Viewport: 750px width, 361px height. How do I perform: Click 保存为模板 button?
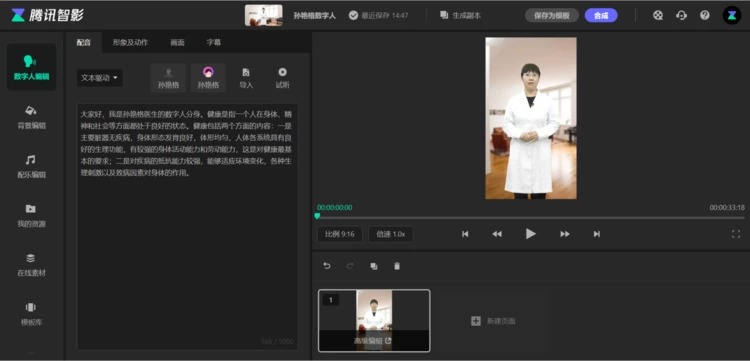(552, 15)
